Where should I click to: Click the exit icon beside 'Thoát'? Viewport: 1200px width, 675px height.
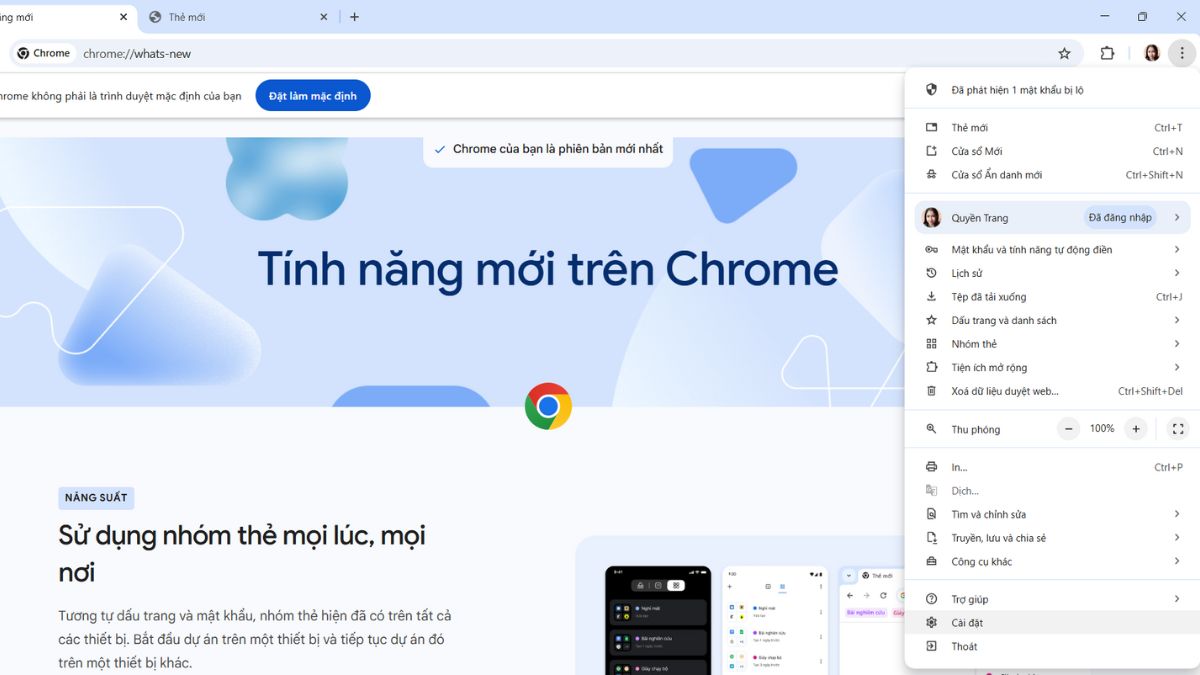[x=932, y=646]
